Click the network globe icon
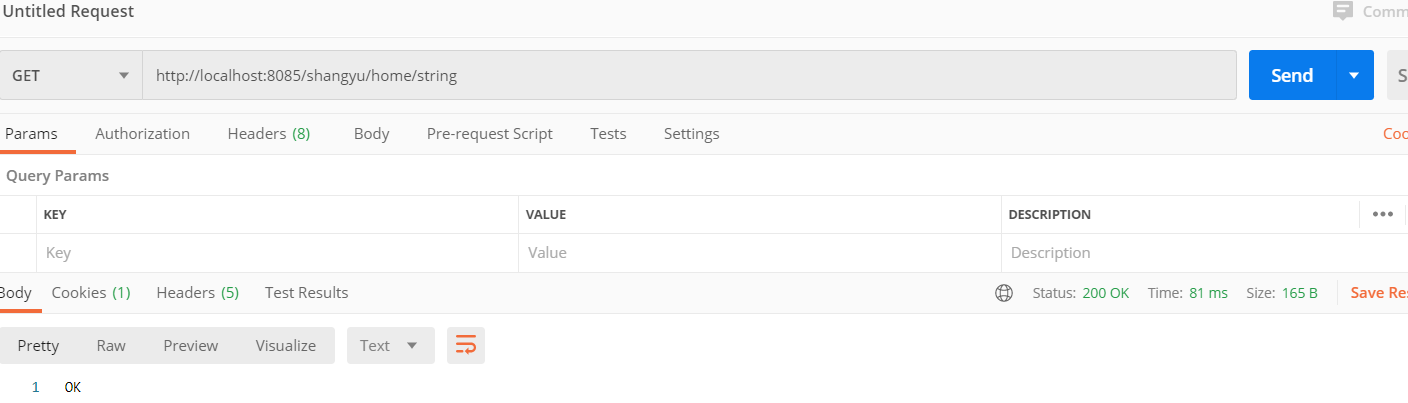Screen dimensions: 1408x403 [1004, 293]
